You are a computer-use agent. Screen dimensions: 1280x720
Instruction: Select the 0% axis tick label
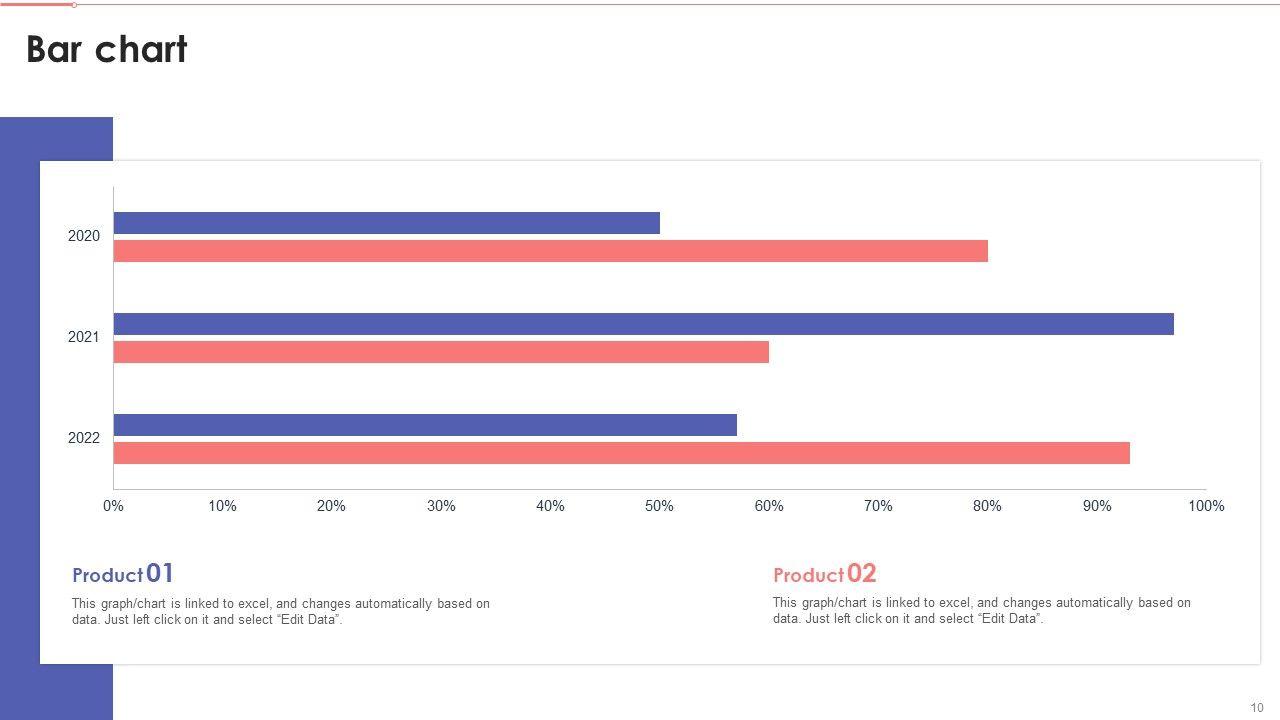pos(113,506)
